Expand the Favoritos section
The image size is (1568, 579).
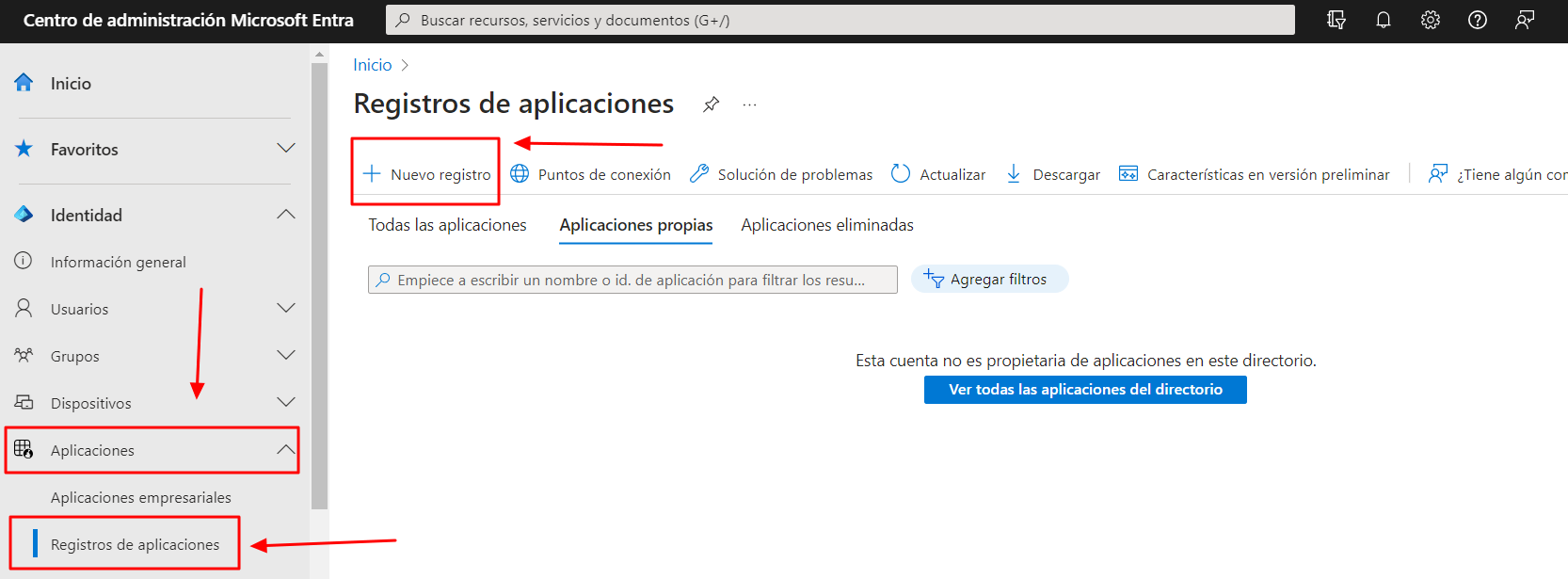pos(286,149)
